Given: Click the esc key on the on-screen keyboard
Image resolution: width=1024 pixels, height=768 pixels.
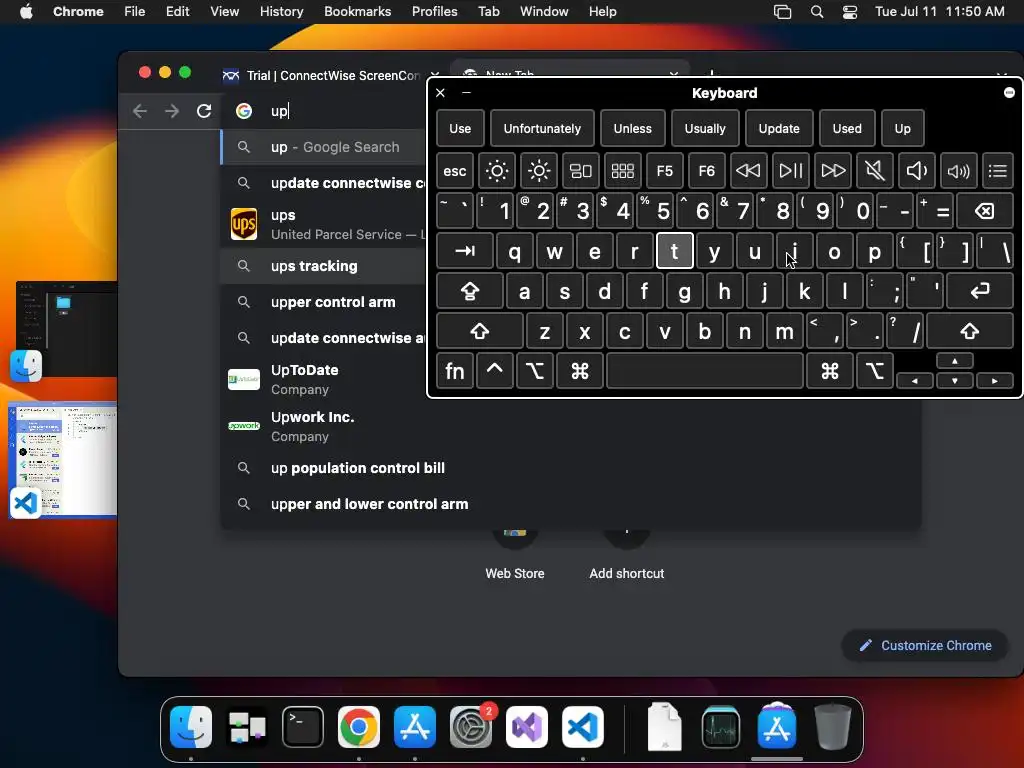Looking at the screenshot, I should point(455,171).
